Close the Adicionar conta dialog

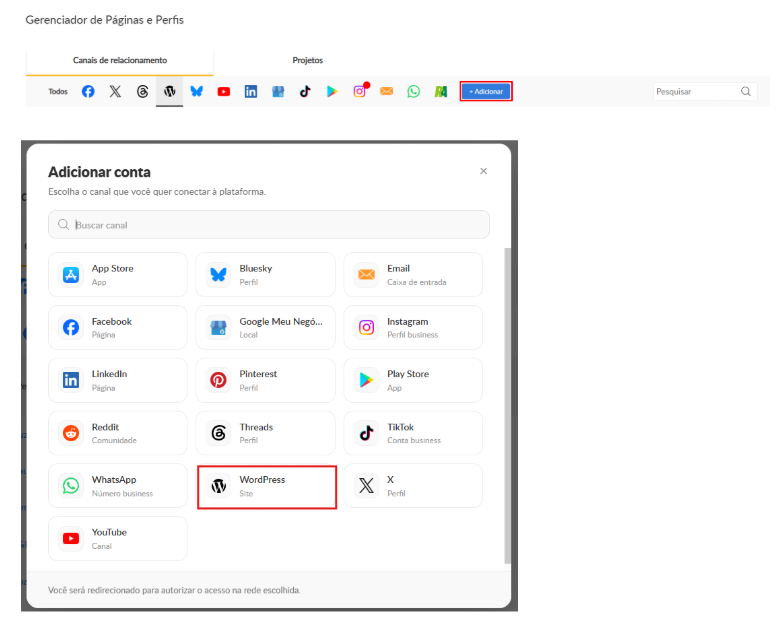point(483,171)
